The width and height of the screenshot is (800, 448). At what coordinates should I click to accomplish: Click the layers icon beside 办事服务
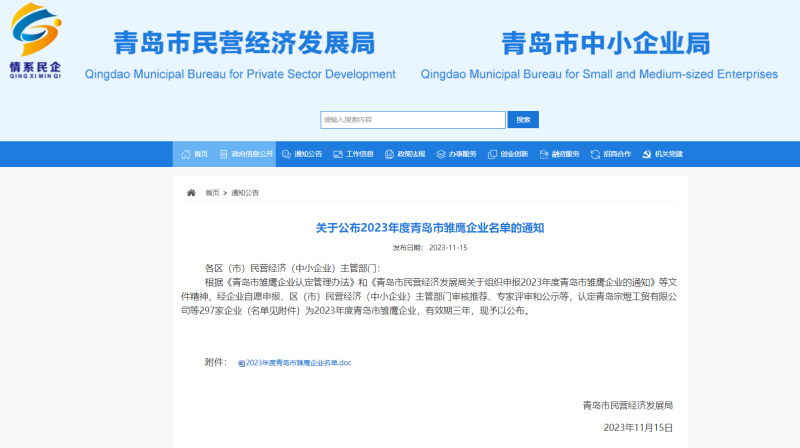(441, 154)
